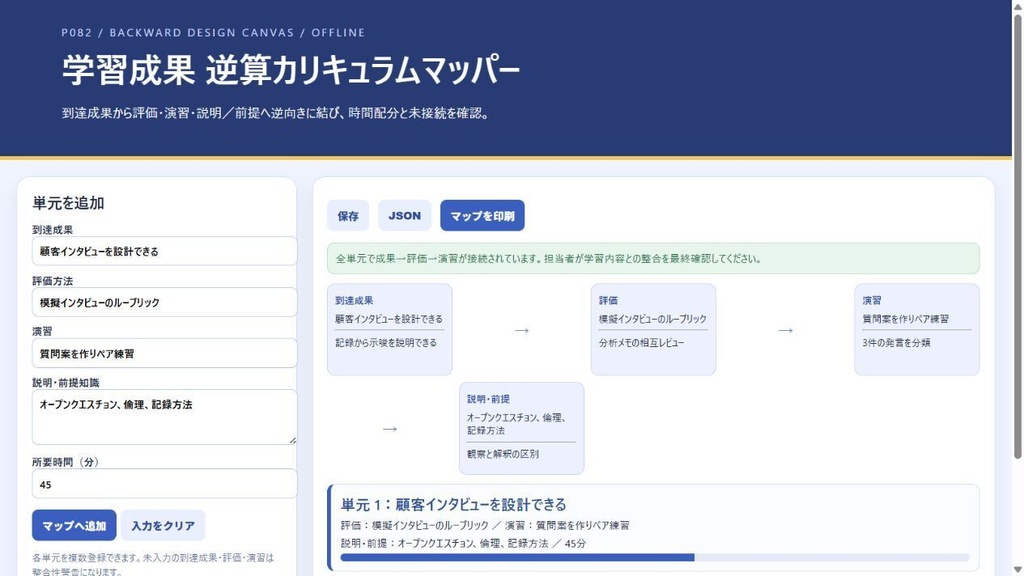Click the scrollbar down arrow
This screenshot has height=576, width=1024.
pos(1017,570)
